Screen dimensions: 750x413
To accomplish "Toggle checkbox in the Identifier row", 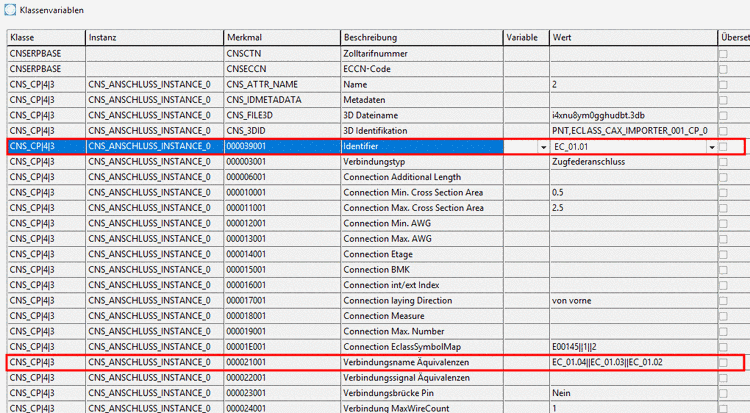I will pyautogui.click(x=723, y=147).
